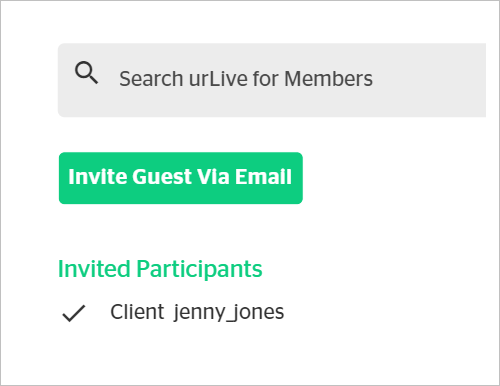Image resolution: width=500 pixels, height=386 pixels.
Task: Click the search lens in the member lookup
Action: point(86,72)
